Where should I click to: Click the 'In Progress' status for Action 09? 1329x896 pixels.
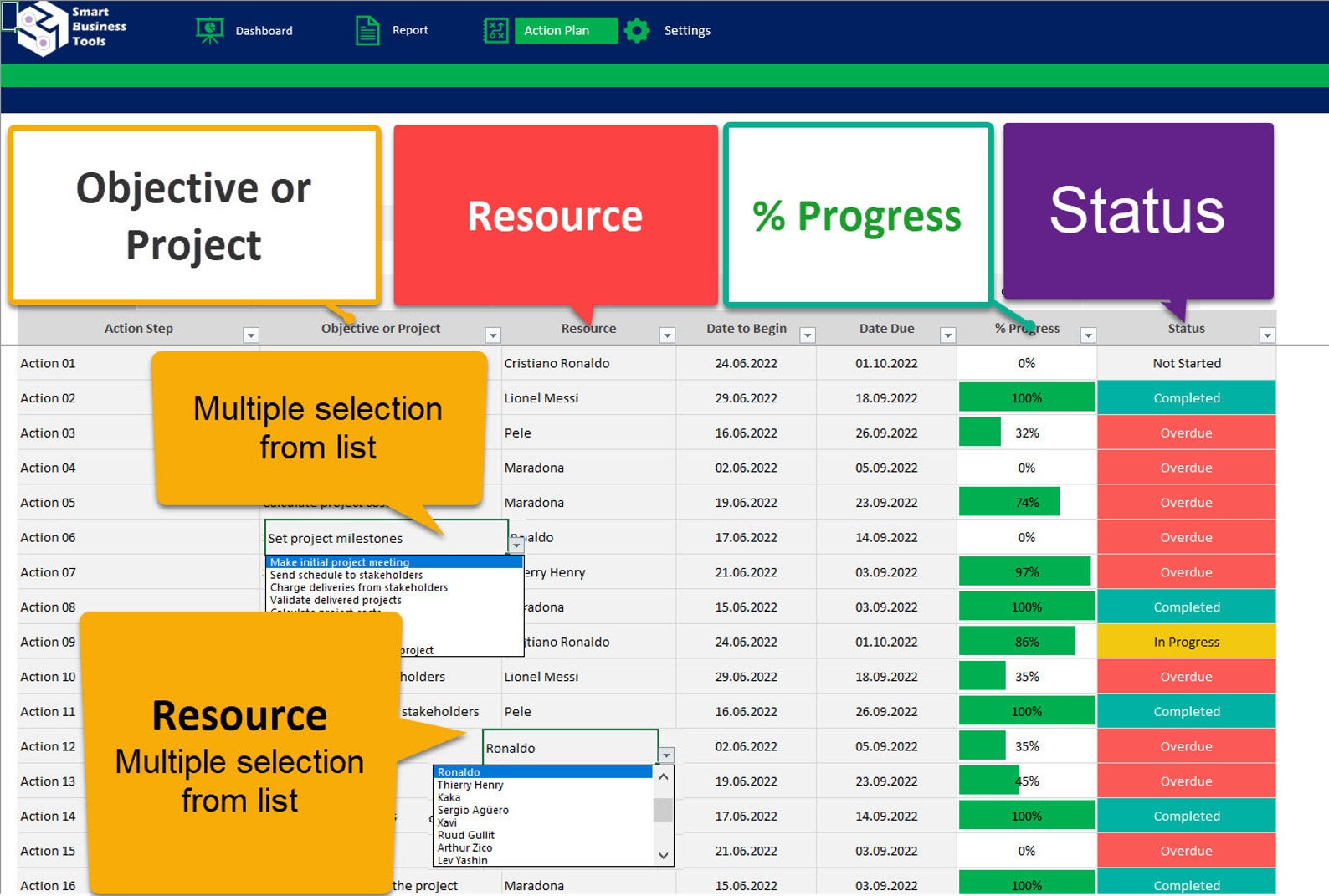click(x=1186, y=642)
